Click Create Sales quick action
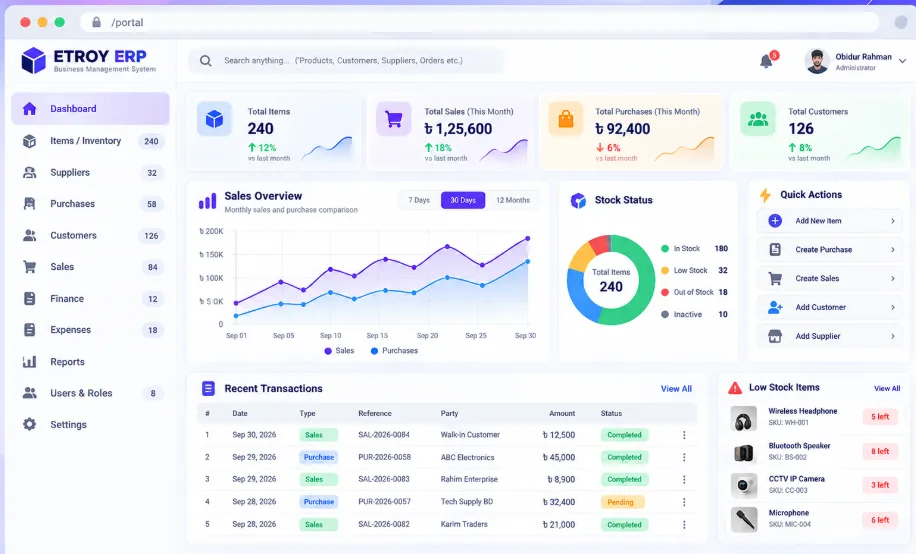This screenshot has width=916, height=554. coord(830,278)
